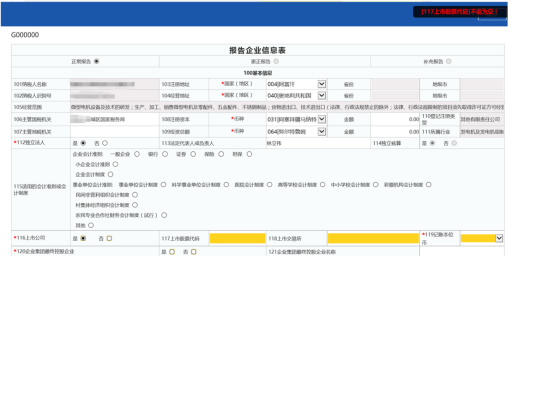Click the 121企业集团最终控股企业名称 label
Viewport: 554px width, 410px height.
[x=302, y=252]
